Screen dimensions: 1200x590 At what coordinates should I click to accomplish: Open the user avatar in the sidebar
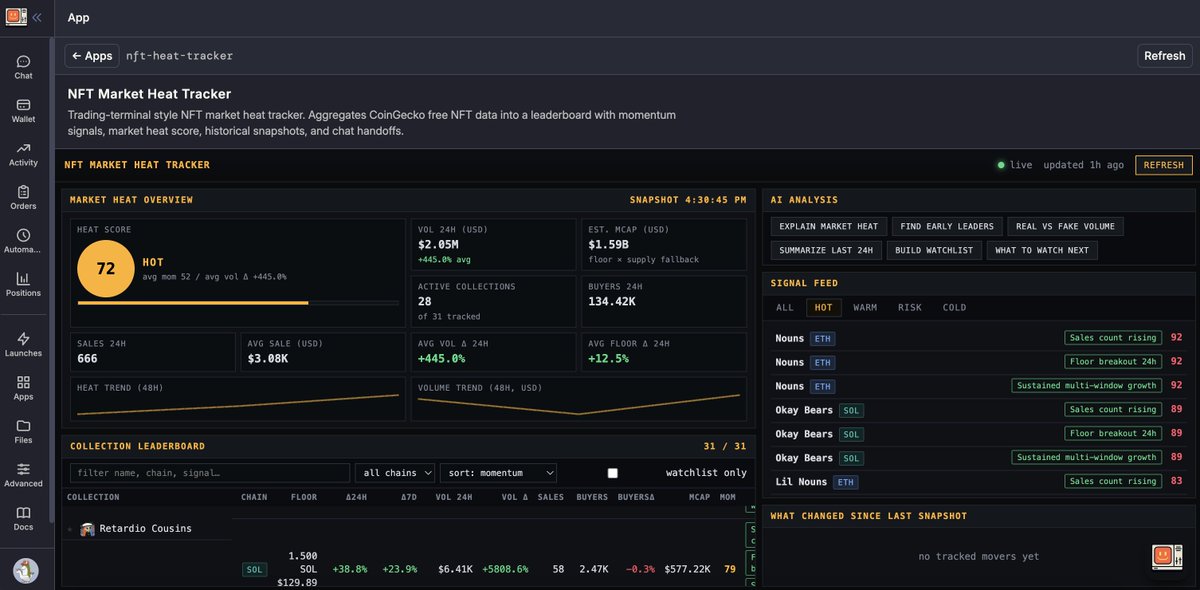click(25, 570)
